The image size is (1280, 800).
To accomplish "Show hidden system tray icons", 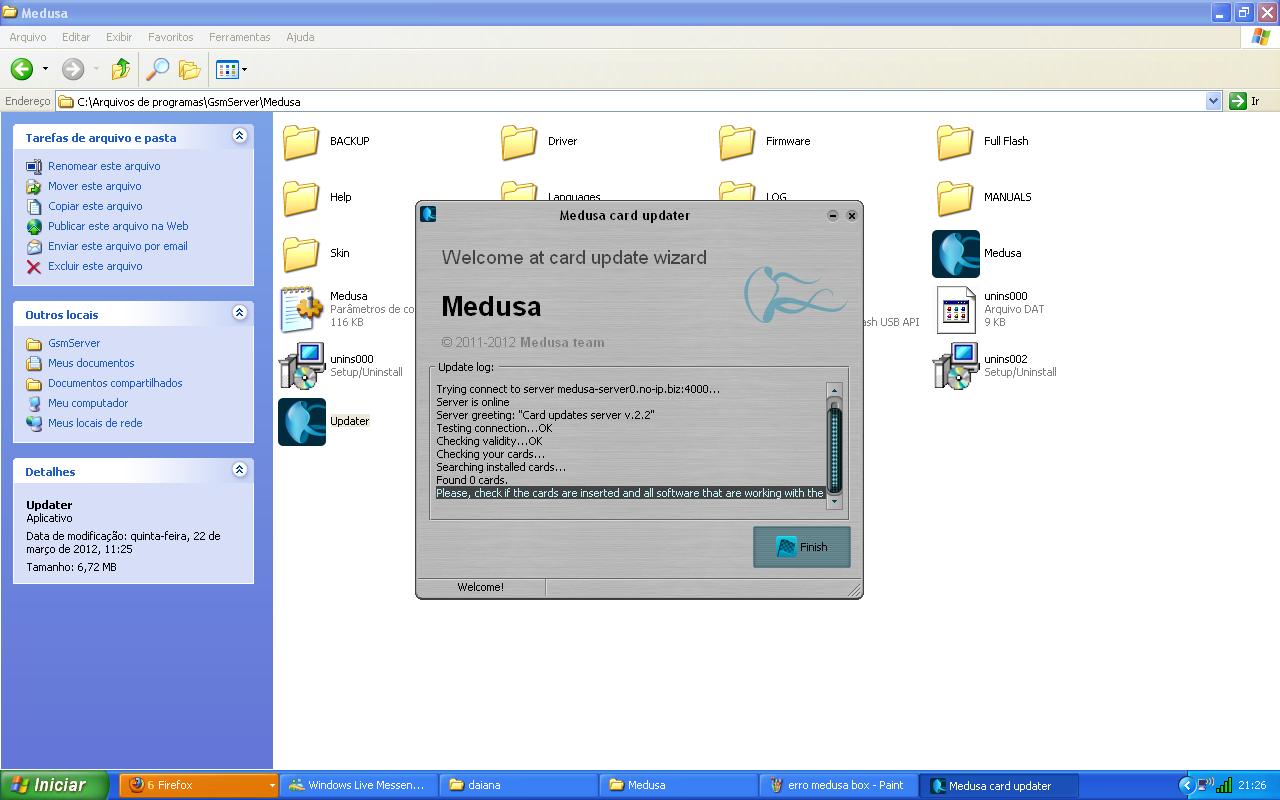I will [x=1186, y=785].
